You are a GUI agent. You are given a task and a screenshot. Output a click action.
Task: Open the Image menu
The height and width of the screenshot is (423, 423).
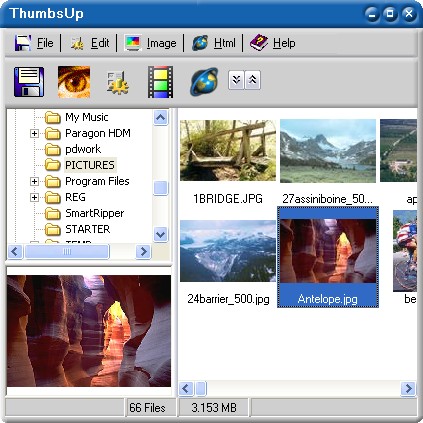161,43
